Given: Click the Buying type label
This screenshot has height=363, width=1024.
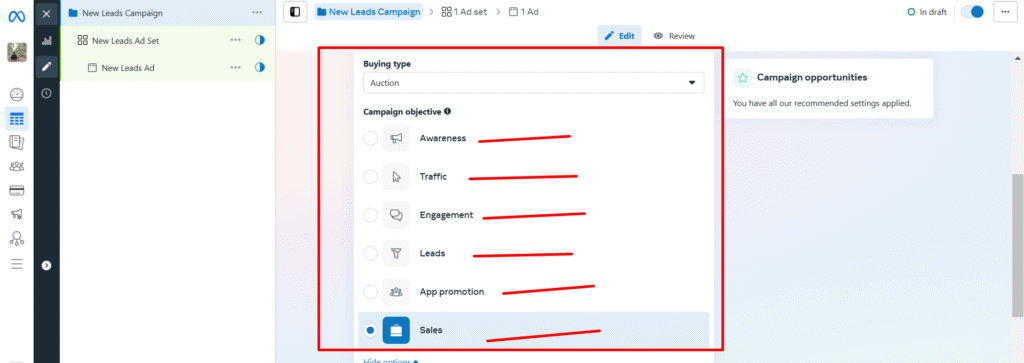Looking at the screenshot, I should [387, 64].
